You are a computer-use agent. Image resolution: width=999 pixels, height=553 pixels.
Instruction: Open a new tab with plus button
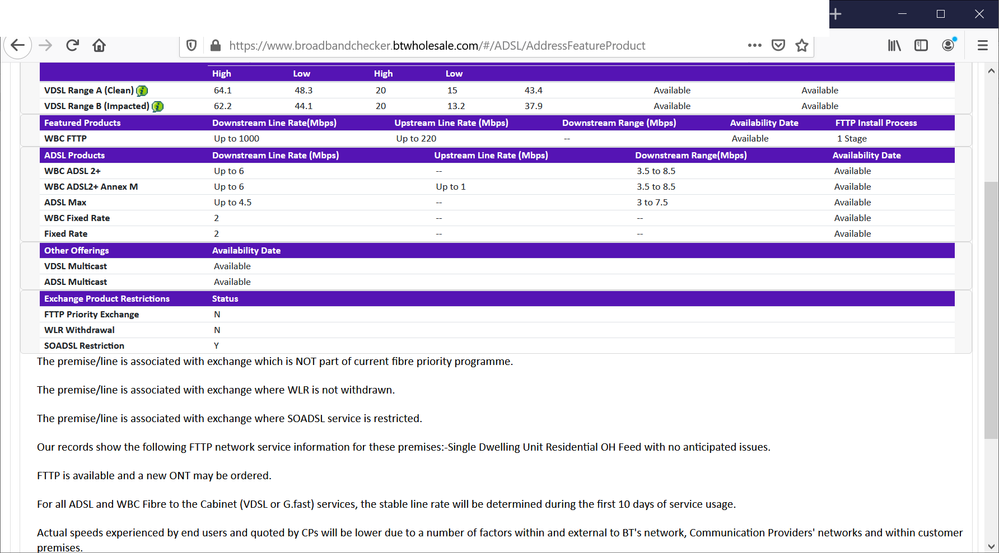coord(836,14)
